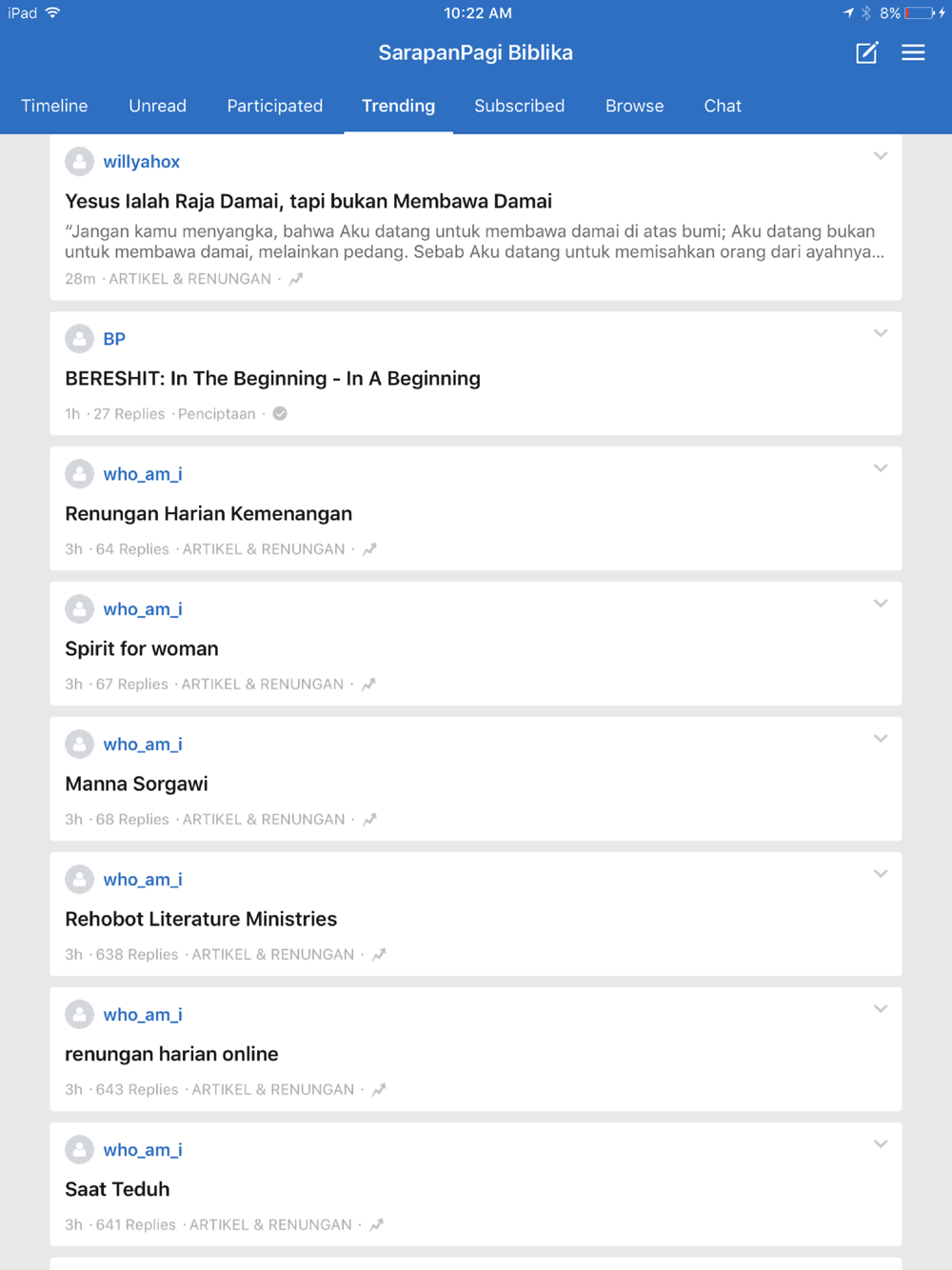
Task: Tap pin icon on Spirit for woman
Action: coord(368,685)
